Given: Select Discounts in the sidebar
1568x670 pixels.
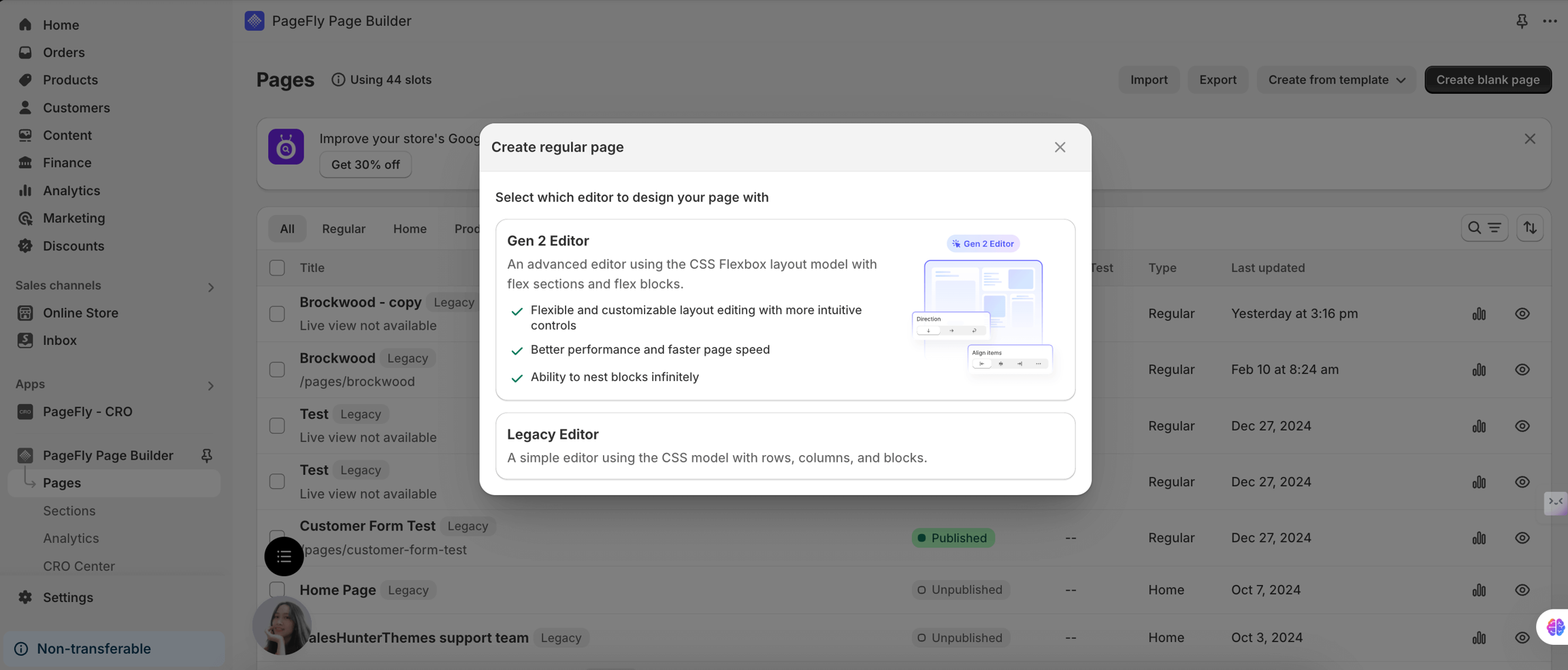Looking at the screenshot, I should 73,246.
